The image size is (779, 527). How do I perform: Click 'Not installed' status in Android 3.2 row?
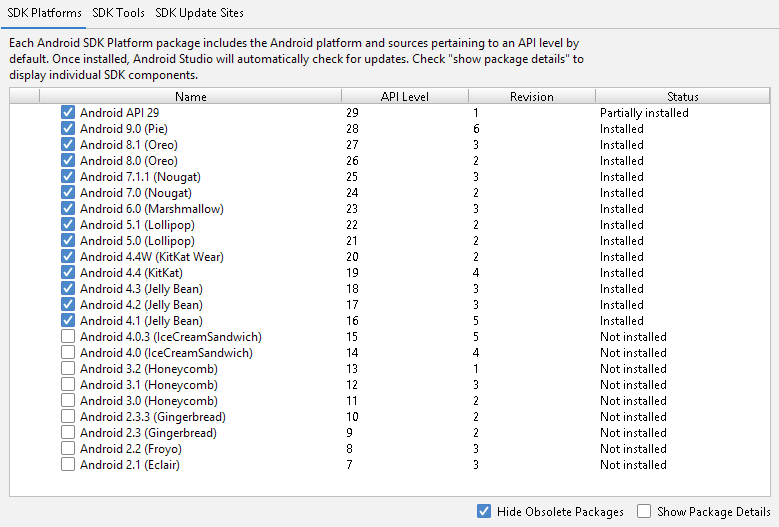coord(633,369)
